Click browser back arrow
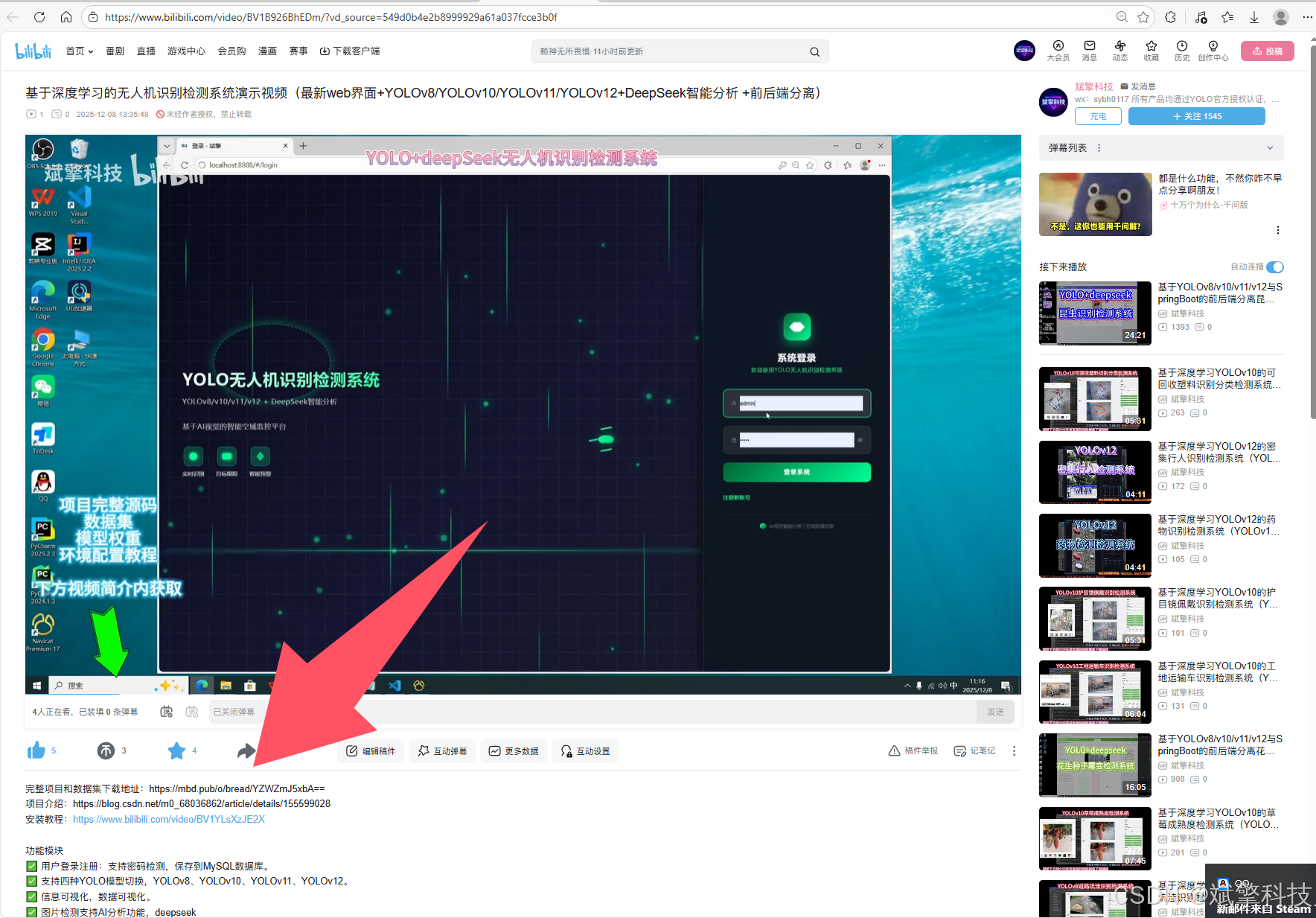The width and height of the screenshot is (1316, 918). point(13,16)
